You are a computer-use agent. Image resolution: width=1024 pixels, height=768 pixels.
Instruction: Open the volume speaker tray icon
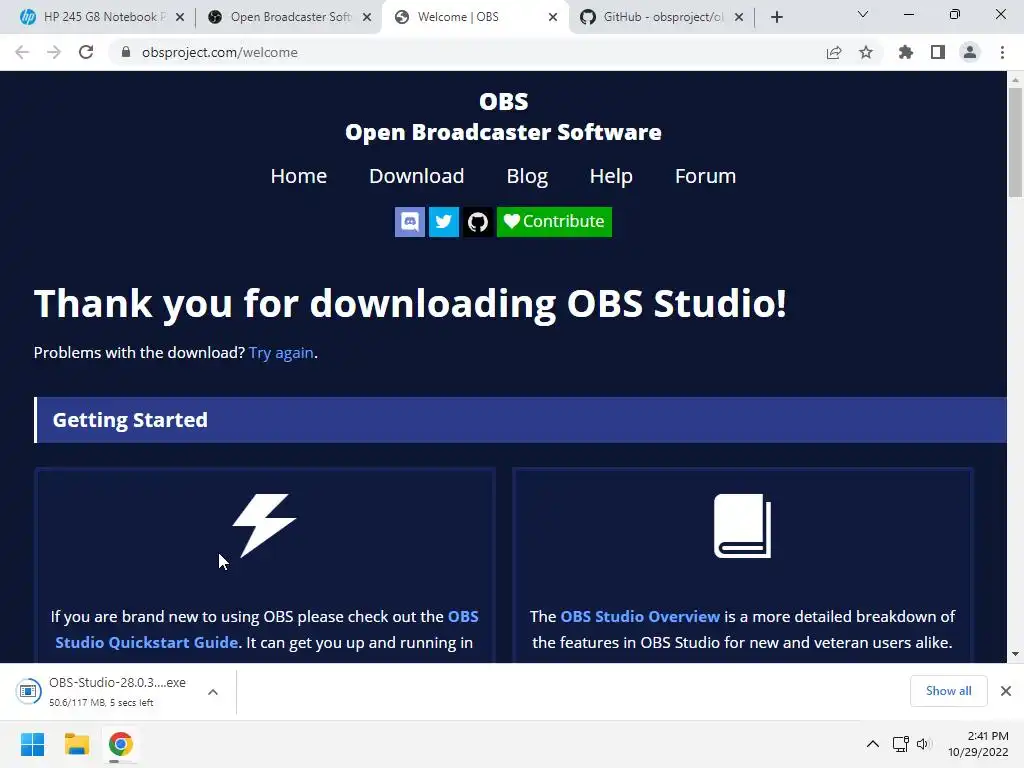coord(923,744)
